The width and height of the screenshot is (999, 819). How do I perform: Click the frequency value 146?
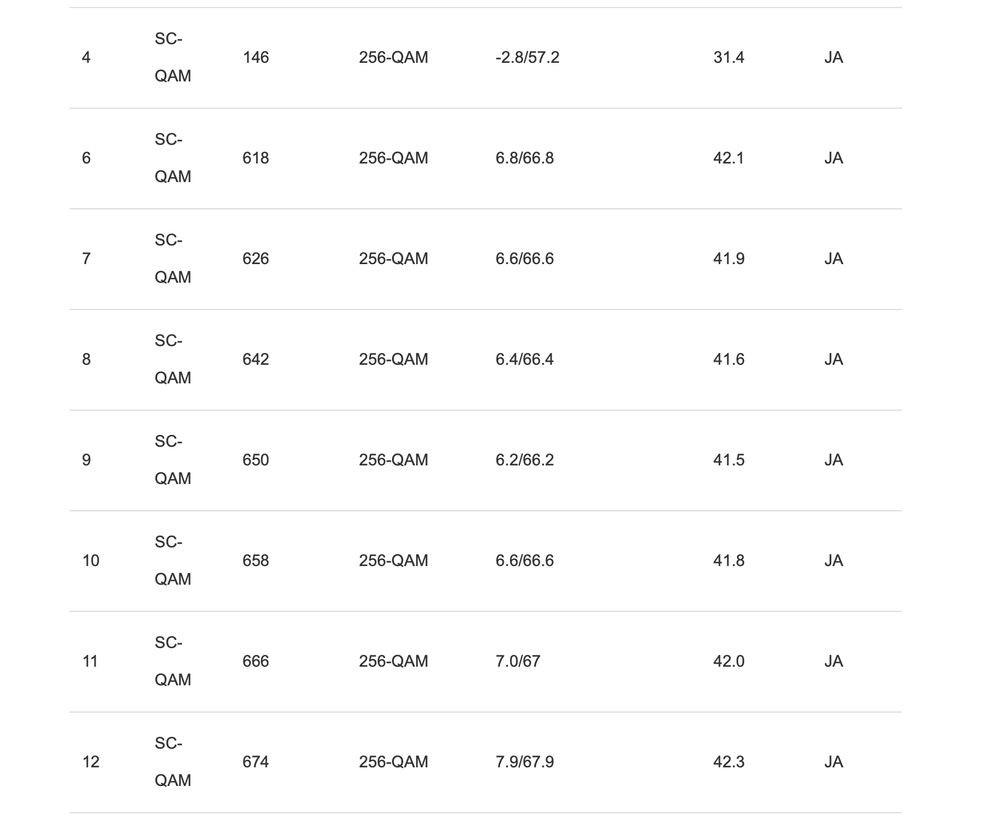click(x=255, y=58)
